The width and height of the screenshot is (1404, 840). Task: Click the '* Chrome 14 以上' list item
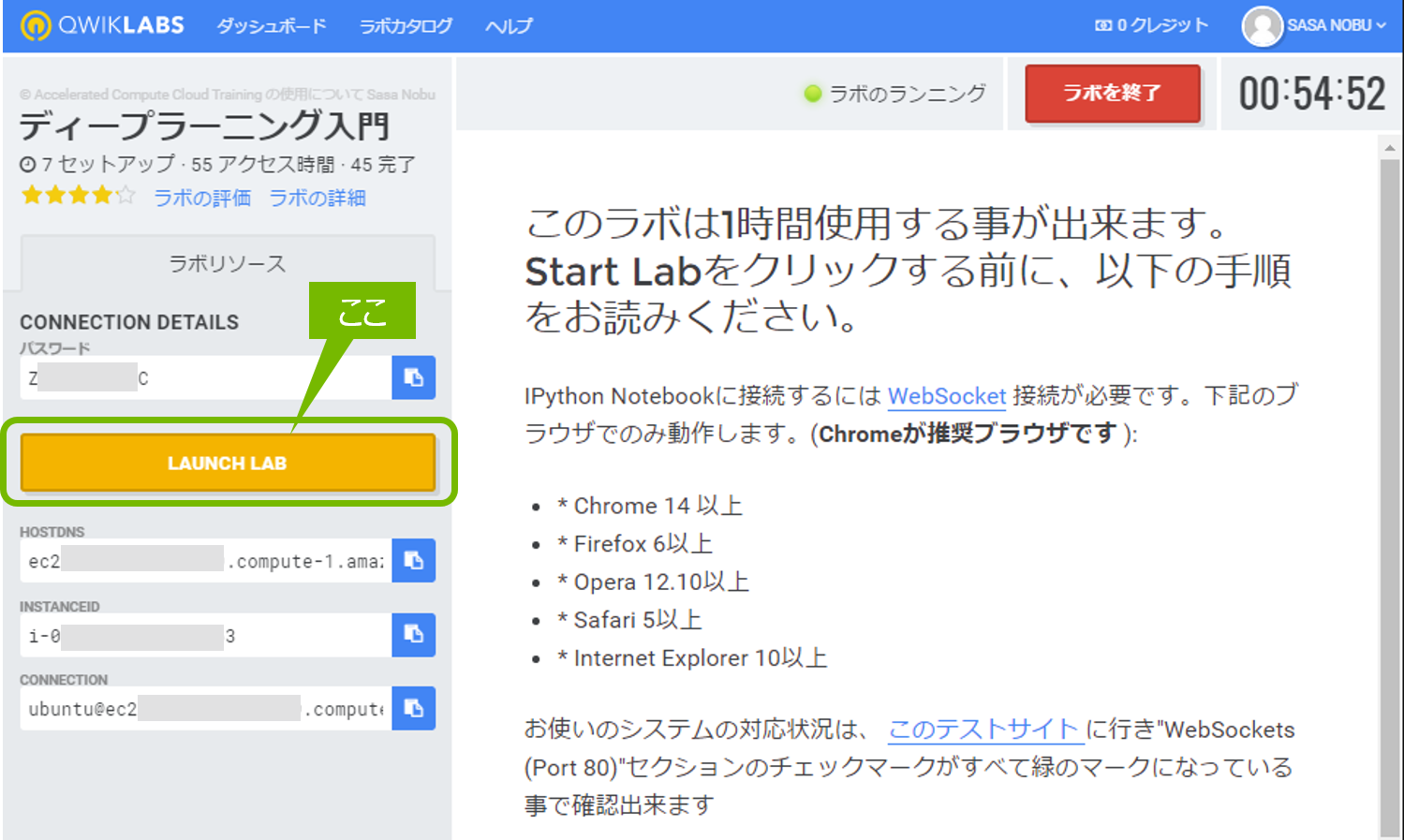pyautogui.click(x=649, y=506)
